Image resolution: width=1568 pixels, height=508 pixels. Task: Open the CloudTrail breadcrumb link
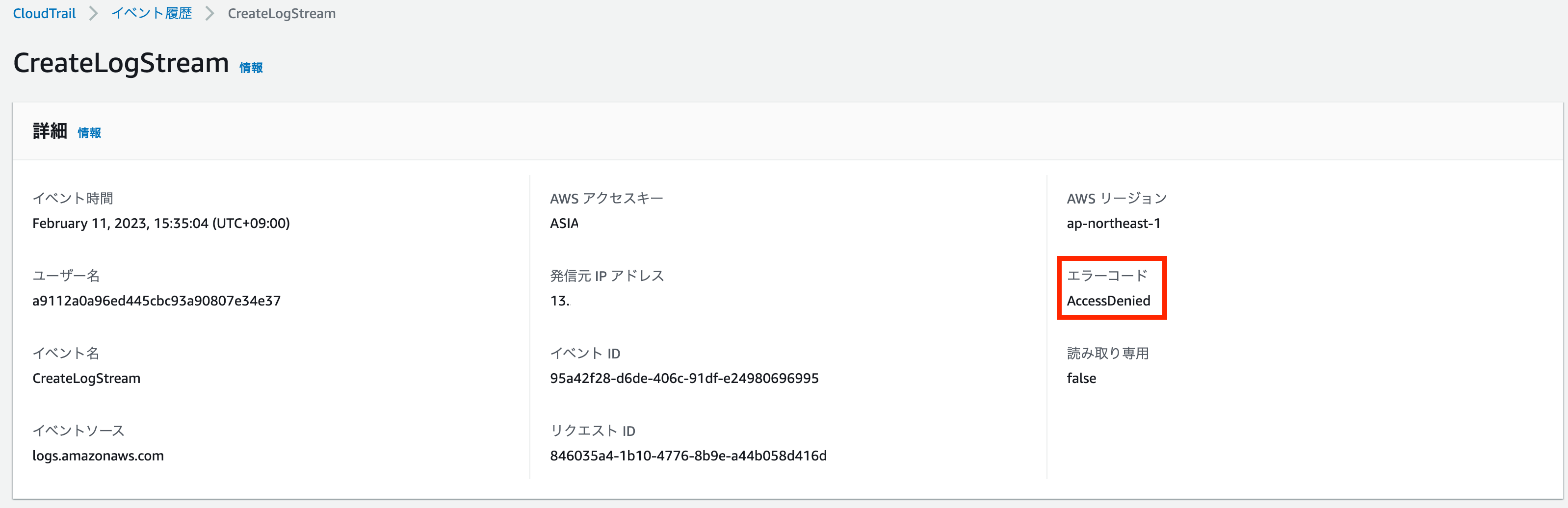tap(45, 13)
